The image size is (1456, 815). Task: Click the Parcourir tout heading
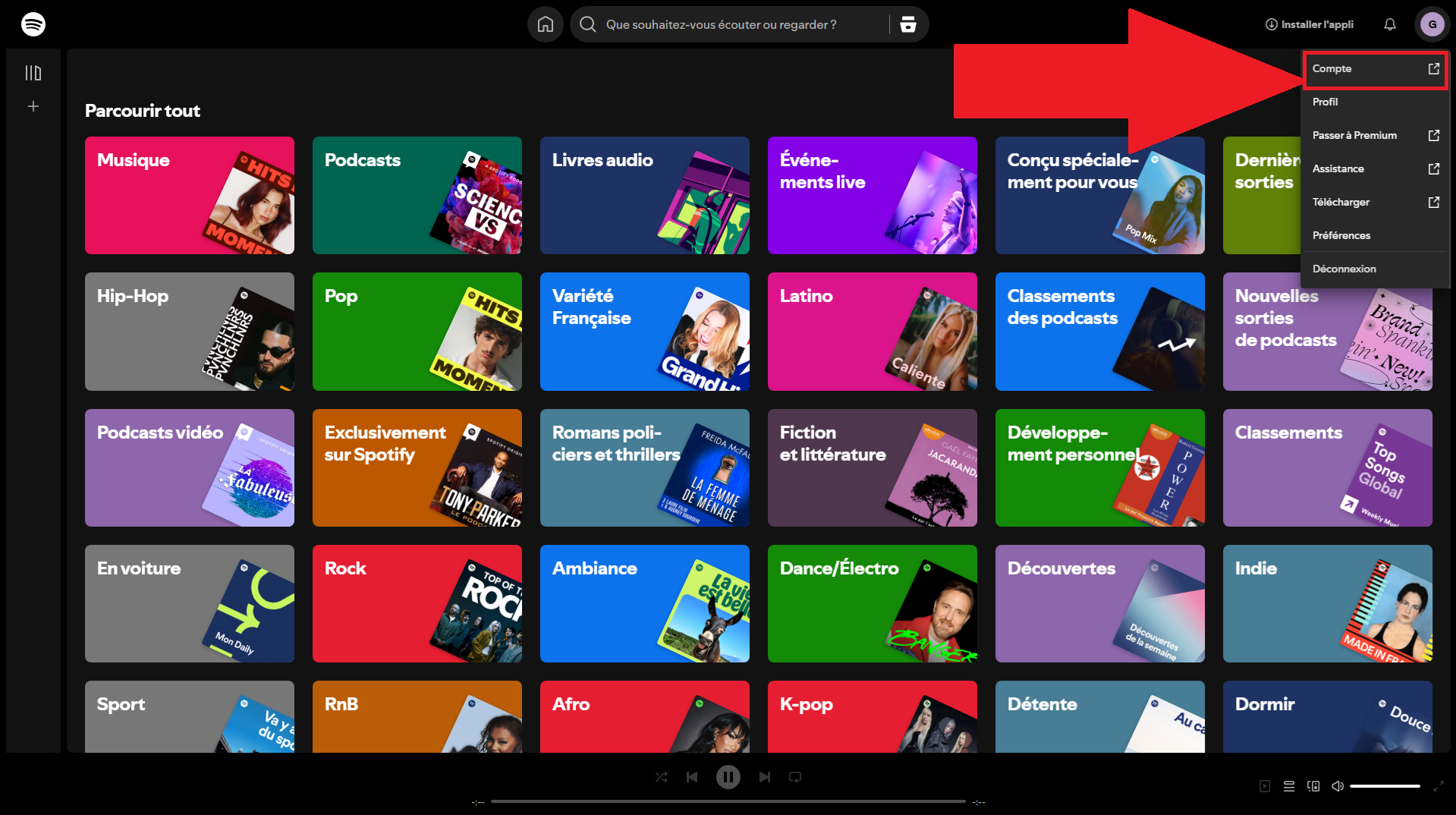click(143, 111)
